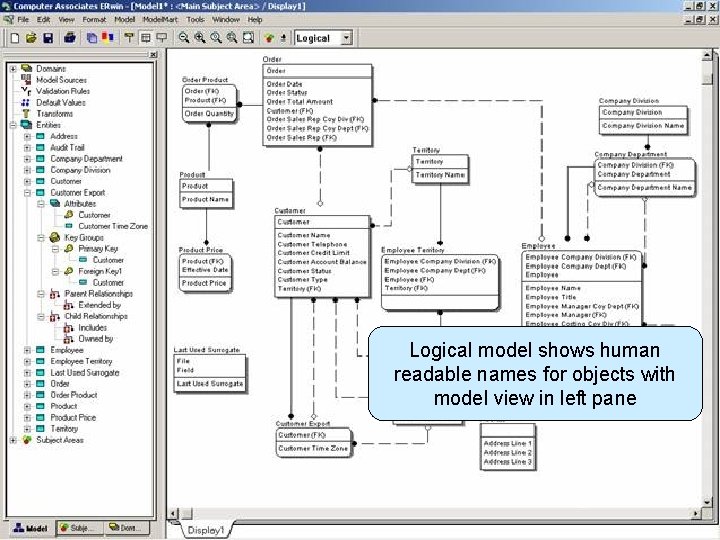Click the Save floppy disk icon
This screenshot has height=540, width=720.
(x=48, y=38)
